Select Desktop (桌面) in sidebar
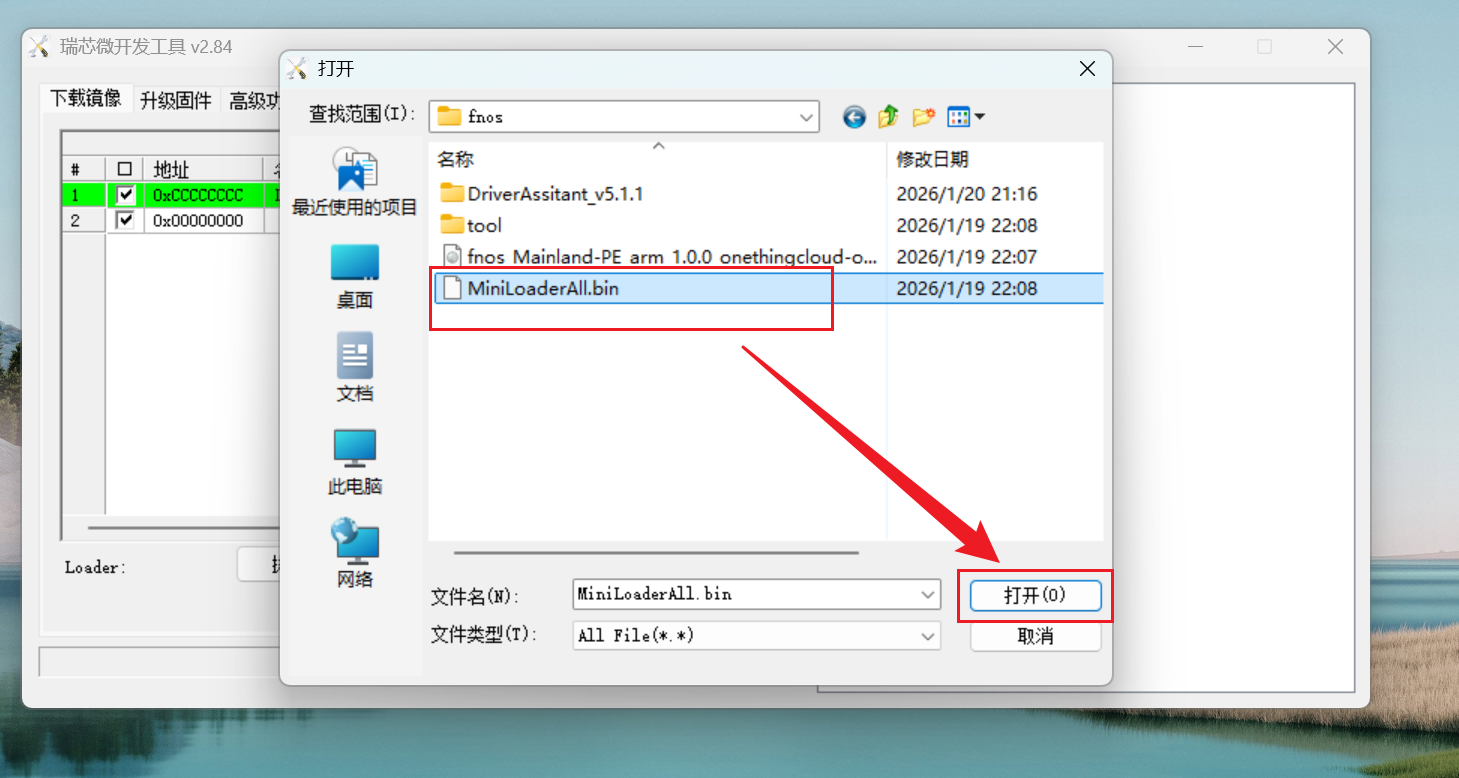The image size is (1459, 778). [355, 277]
